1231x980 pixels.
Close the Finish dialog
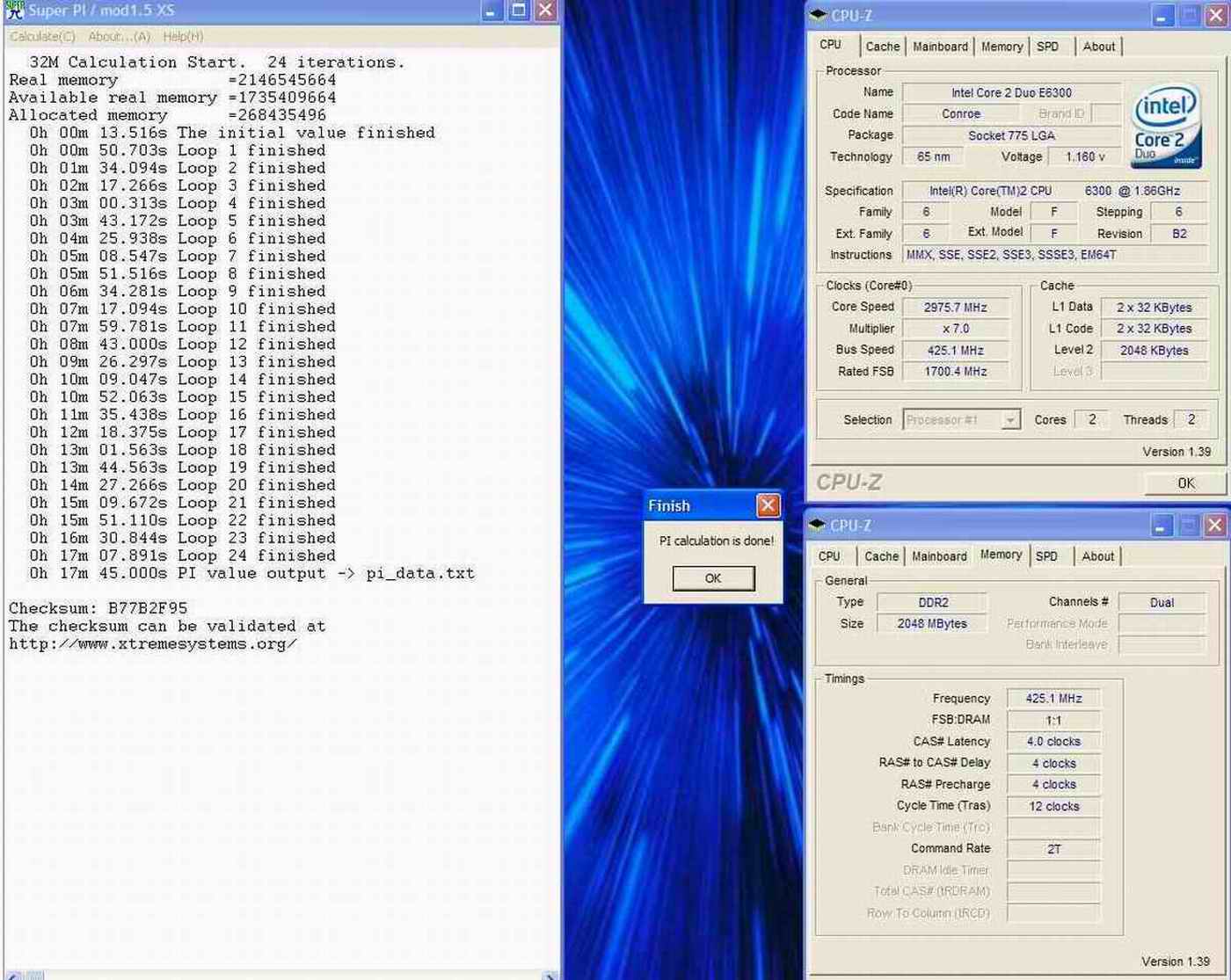pos(768,505)
